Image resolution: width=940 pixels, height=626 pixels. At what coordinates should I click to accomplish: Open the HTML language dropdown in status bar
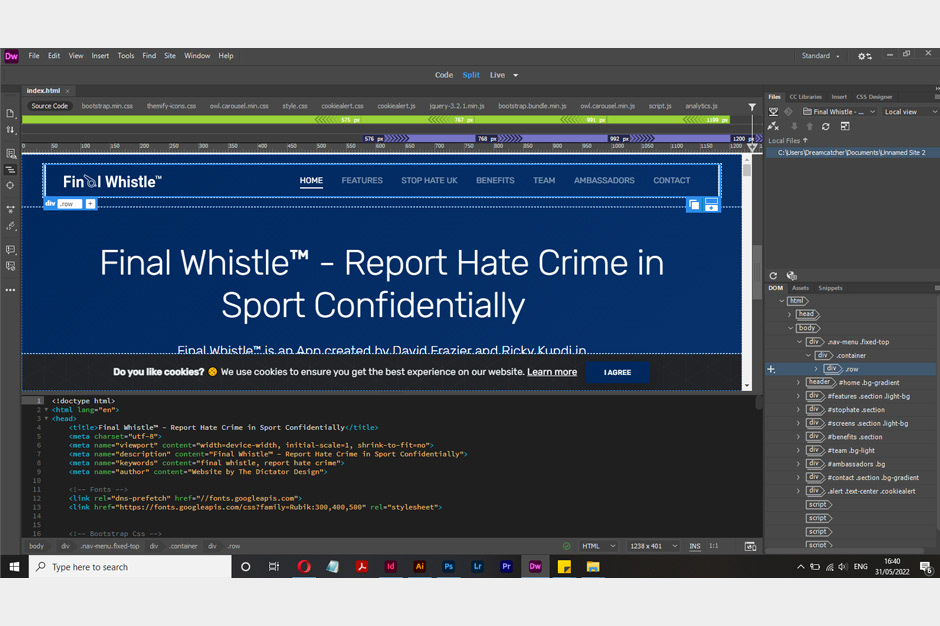(x=598, y=546)
